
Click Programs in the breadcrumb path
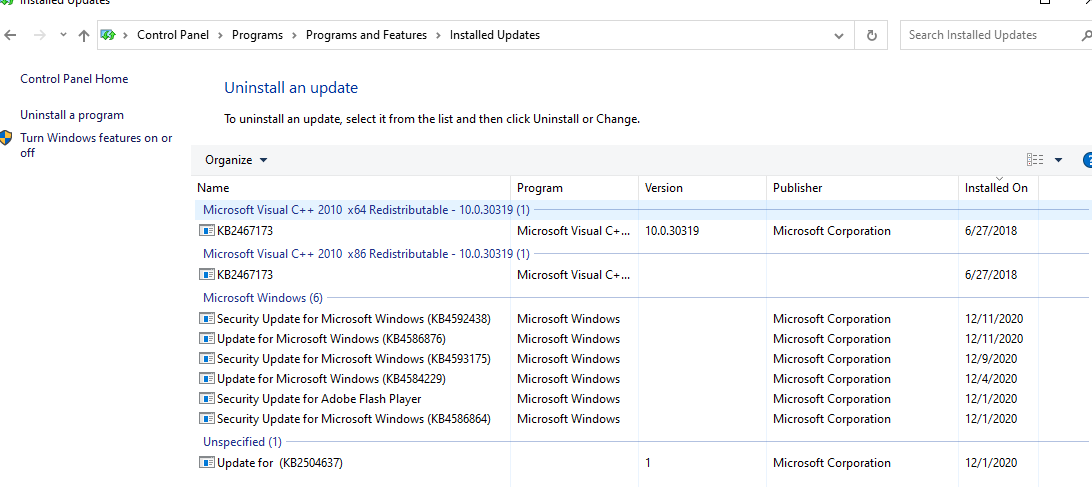[257, 35]
